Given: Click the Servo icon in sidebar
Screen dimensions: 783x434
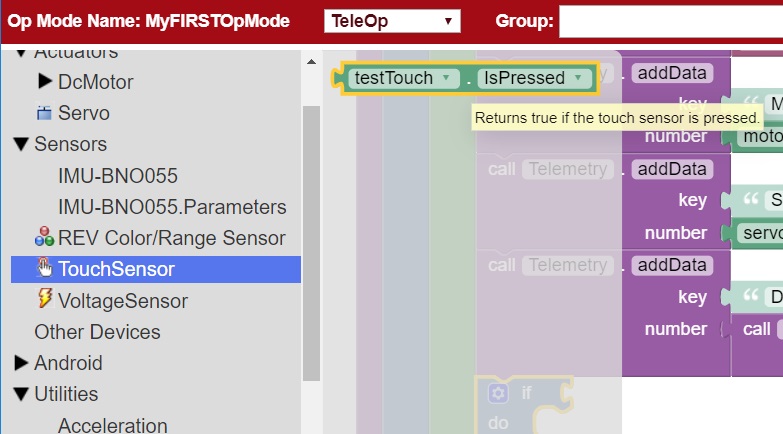Looking at the screenshot, I should coord(44,113).
